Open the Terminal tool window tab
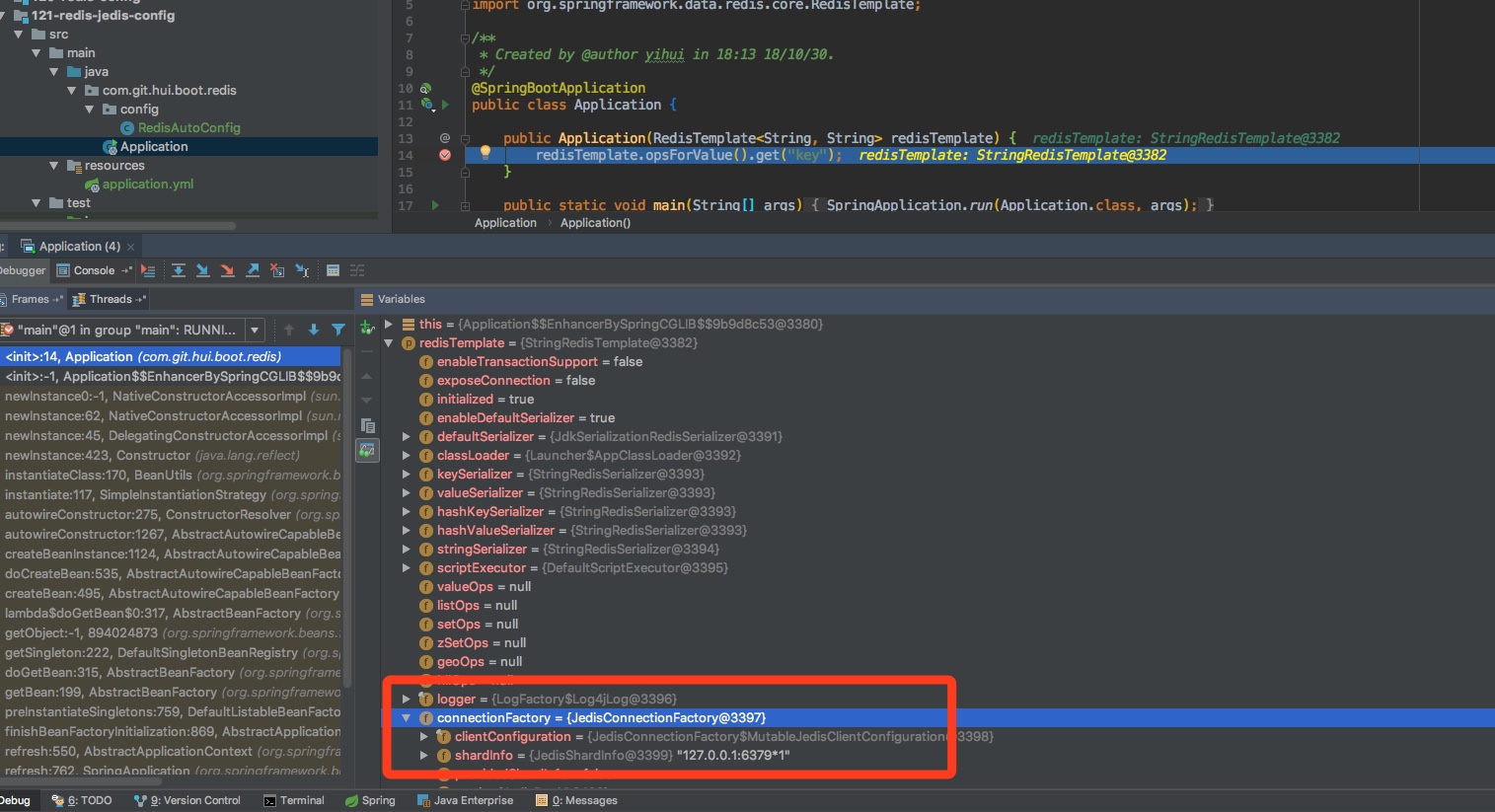Image resolution: width=1495 pixels, height=812 pixels. pos(294,800)
